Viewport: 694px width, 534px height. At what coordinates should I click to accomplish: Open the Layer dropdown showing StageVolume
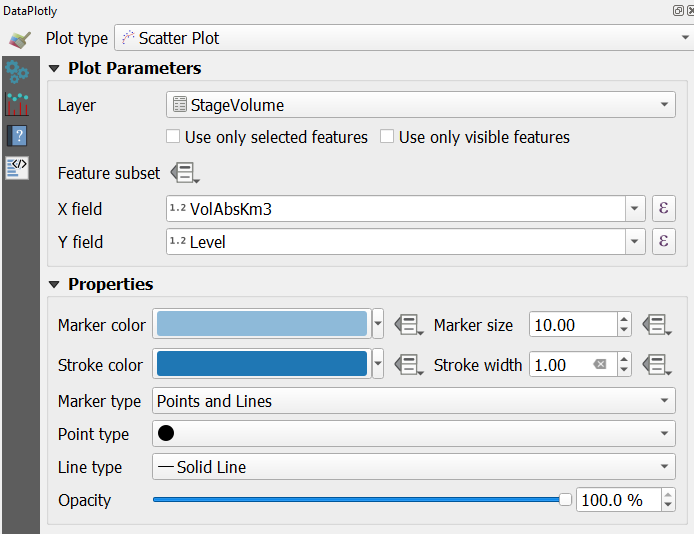[420, 105]
